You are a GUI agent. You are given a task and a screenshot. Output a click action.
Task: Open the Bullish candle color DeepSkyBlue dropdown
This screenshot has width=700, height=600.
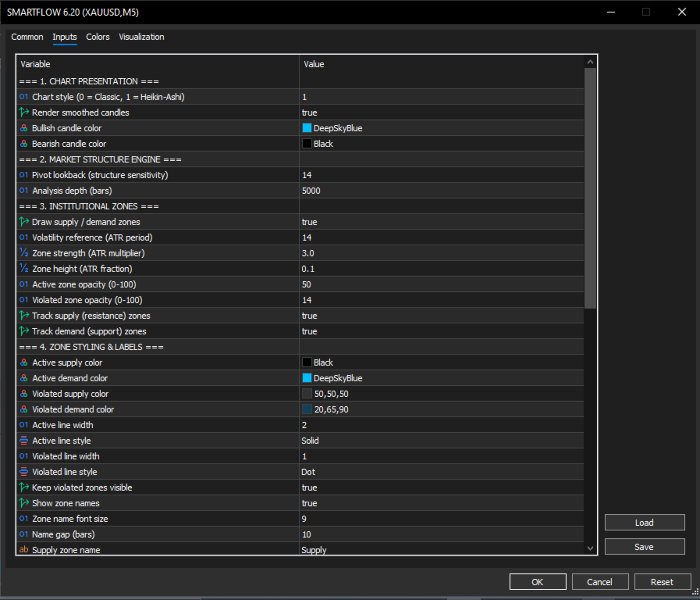[x=441, y=128]
